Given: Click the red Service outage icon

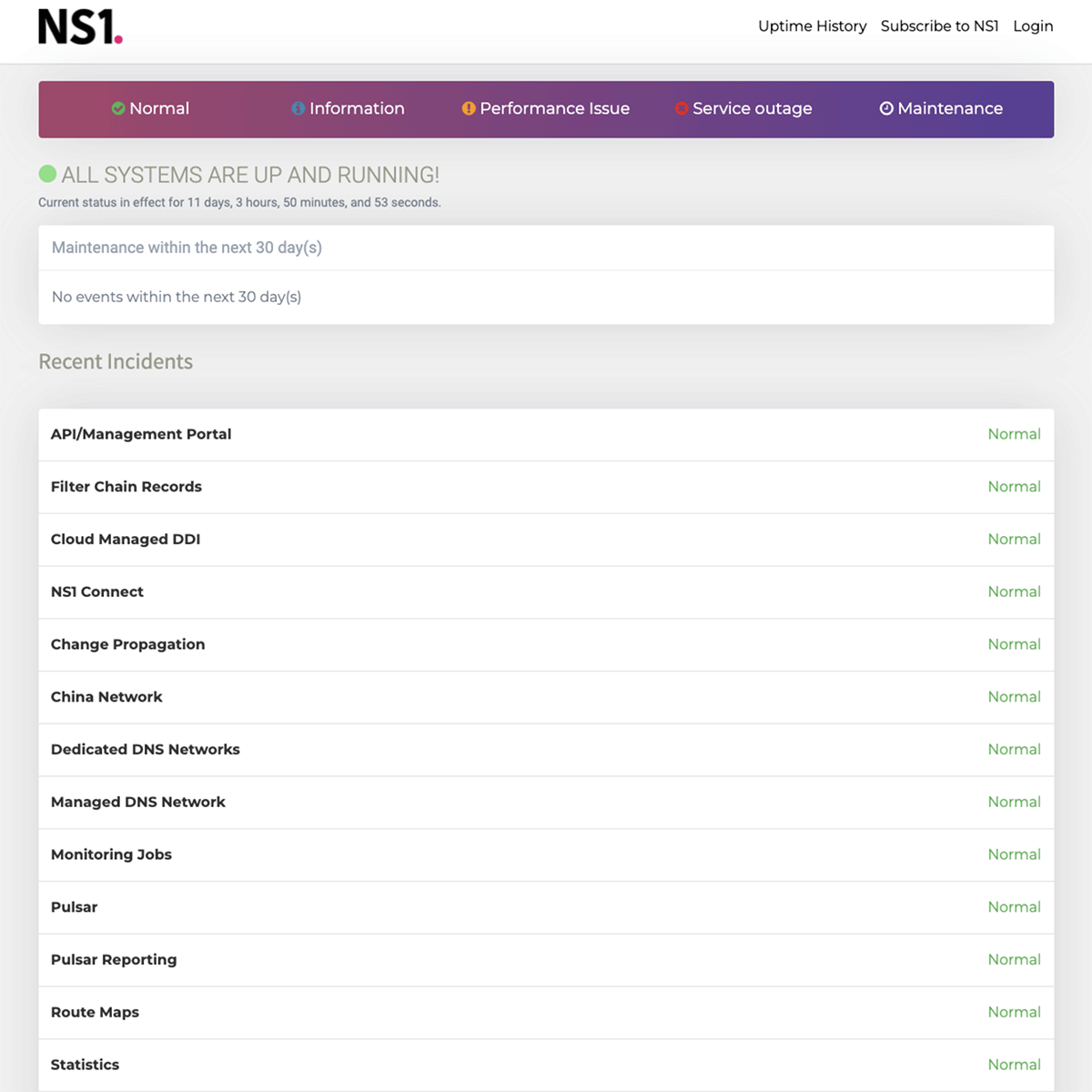Looking at the screenshot, I should (681, 108).
